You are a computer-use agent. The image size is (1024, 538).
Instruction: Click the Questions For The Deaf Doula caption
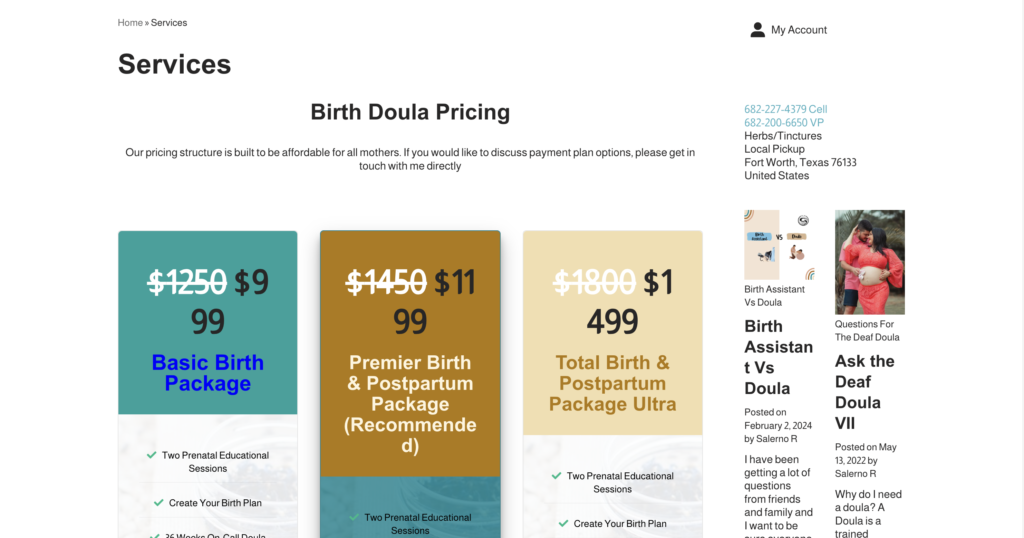coord(865,330)
